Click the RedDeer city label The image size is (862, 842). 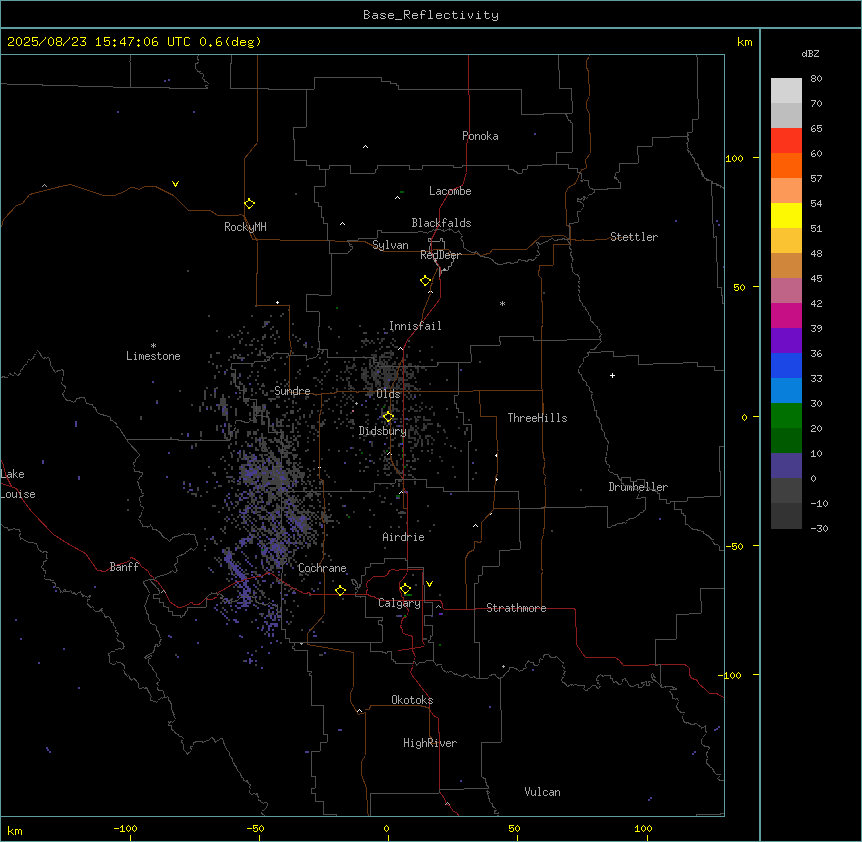(440, 255)
